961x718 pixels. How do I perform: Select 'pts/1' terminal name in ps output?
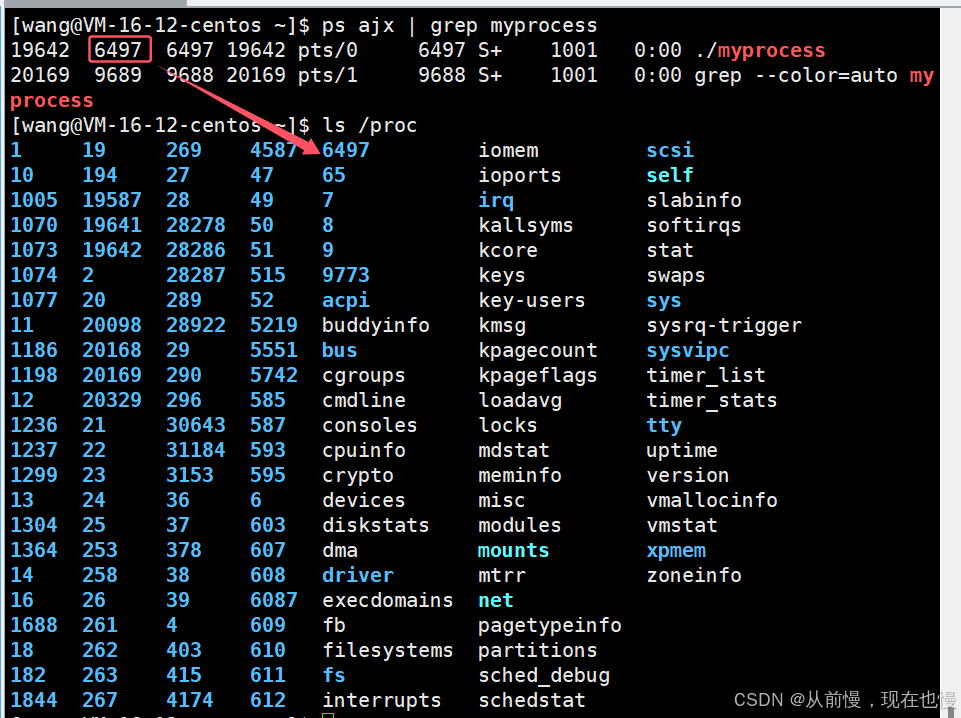pos(328,75)
